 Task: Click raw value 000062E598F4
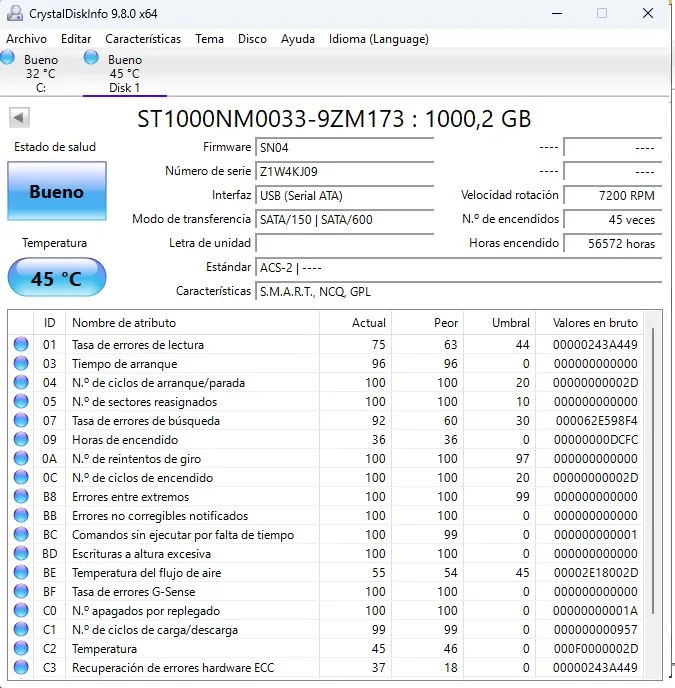596,421
